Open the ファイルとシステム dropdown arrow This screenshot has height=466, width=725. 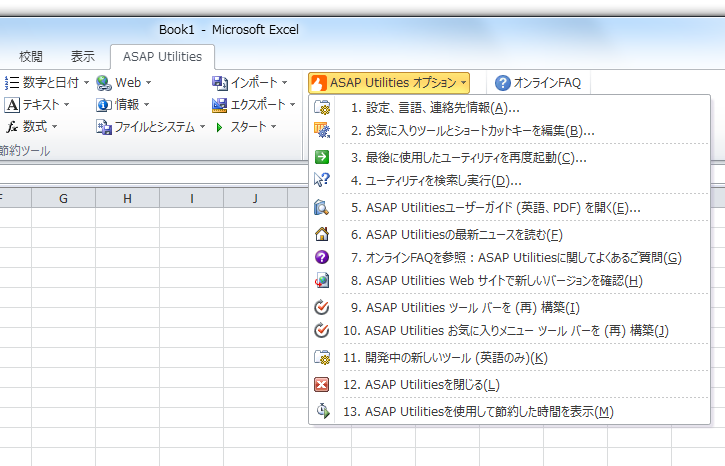tap(202, 127)
